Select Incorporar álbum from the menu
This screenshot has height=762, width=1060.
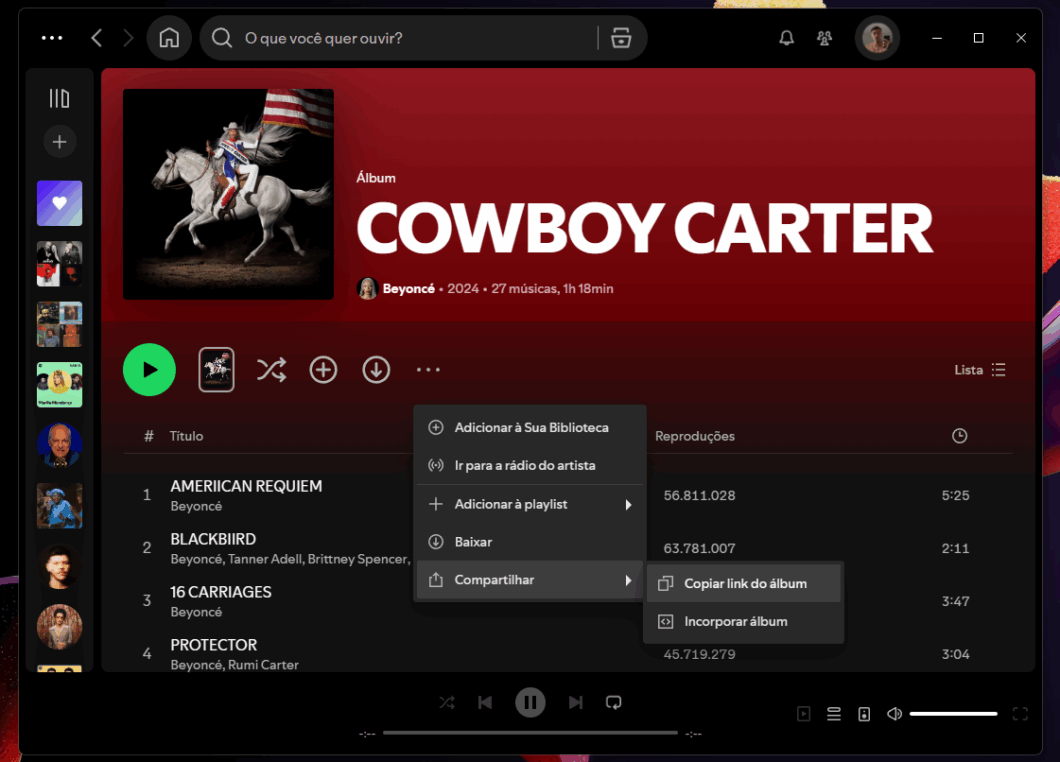[x=744, y=621]
